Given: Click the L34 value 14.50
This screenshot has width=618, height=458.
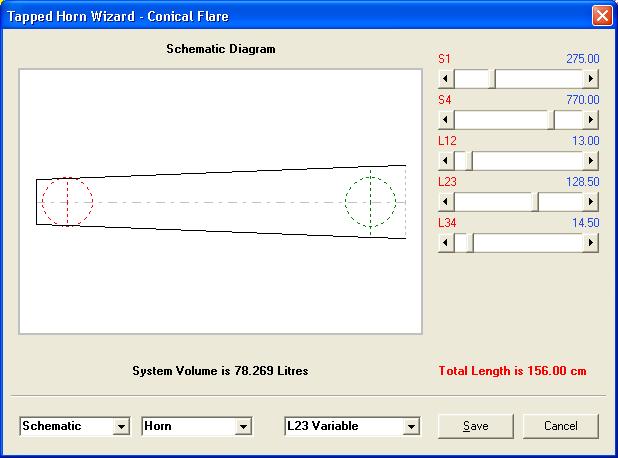Looking at the screenshot, I should [585, 223].
